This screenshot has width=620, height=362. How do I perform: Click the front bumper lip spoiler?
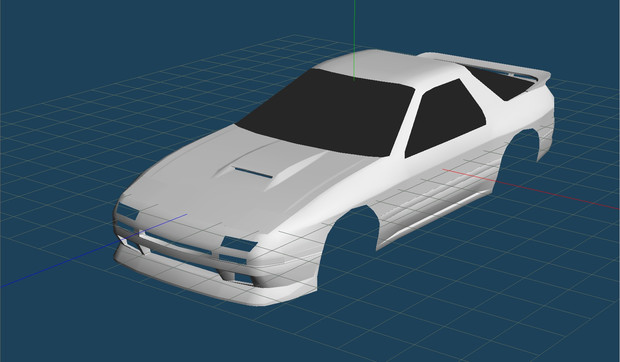[206, 277]
